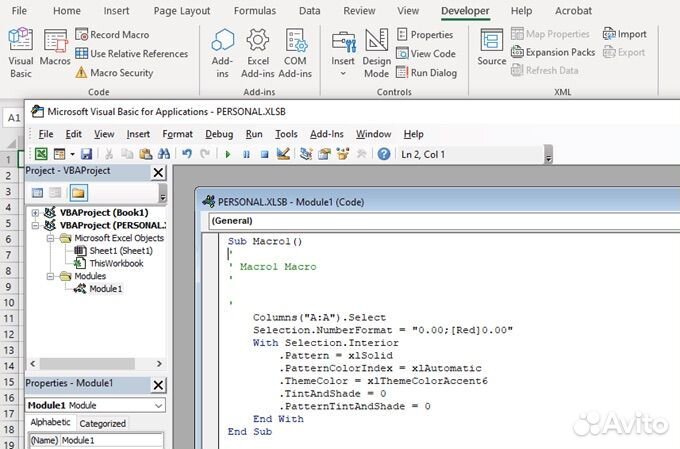The width and height of the screenshot is (680, 449).
Task: Open Module1 Module object dropdown
Action: click(158, 405)
